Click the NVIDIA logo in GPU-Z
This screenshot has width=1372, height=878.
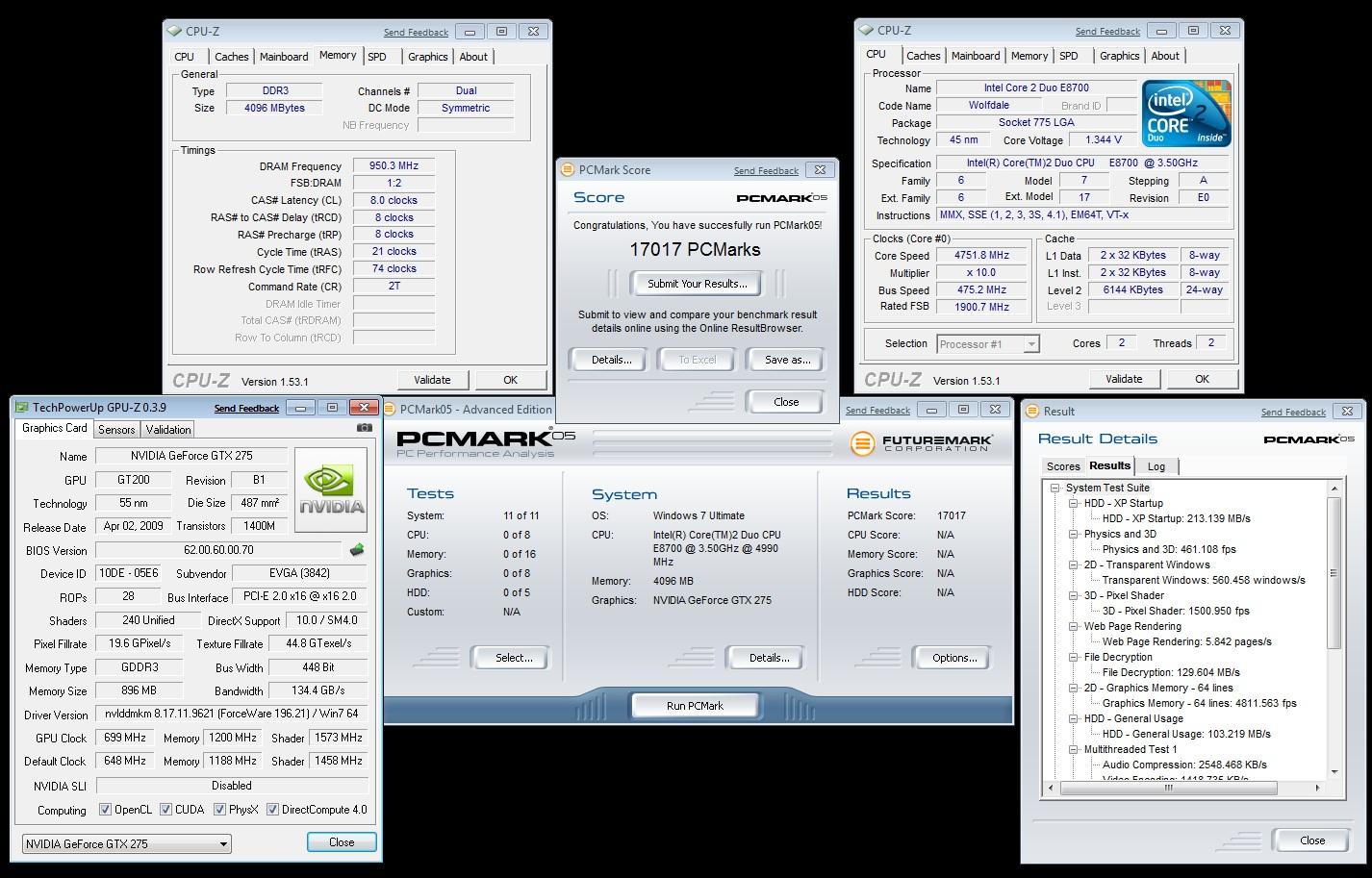pyautogui.click(x=331, y=489)
